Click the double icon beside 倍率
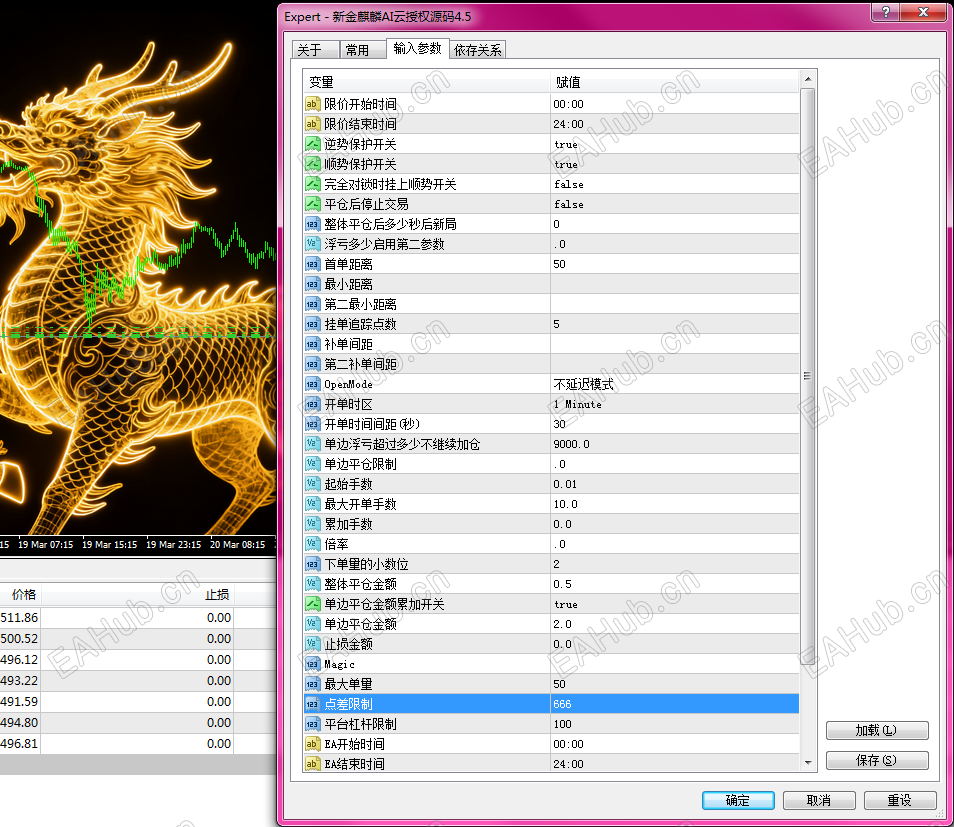The image size is (954, 827). (312, 544)
